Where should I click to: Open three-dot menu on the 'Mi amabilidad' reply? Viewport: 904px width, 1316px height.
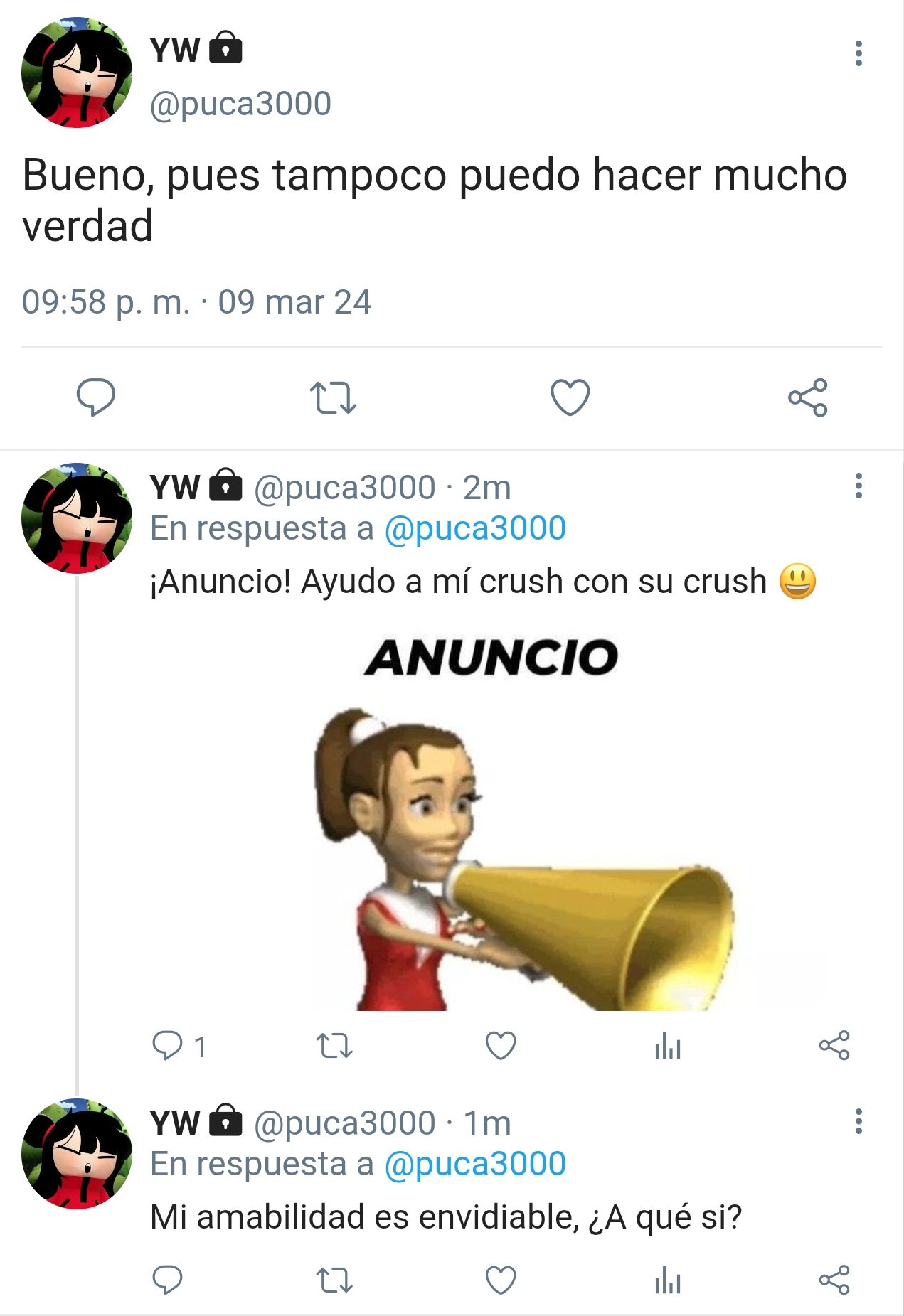pyautogui.click(x=858, y=1121)
